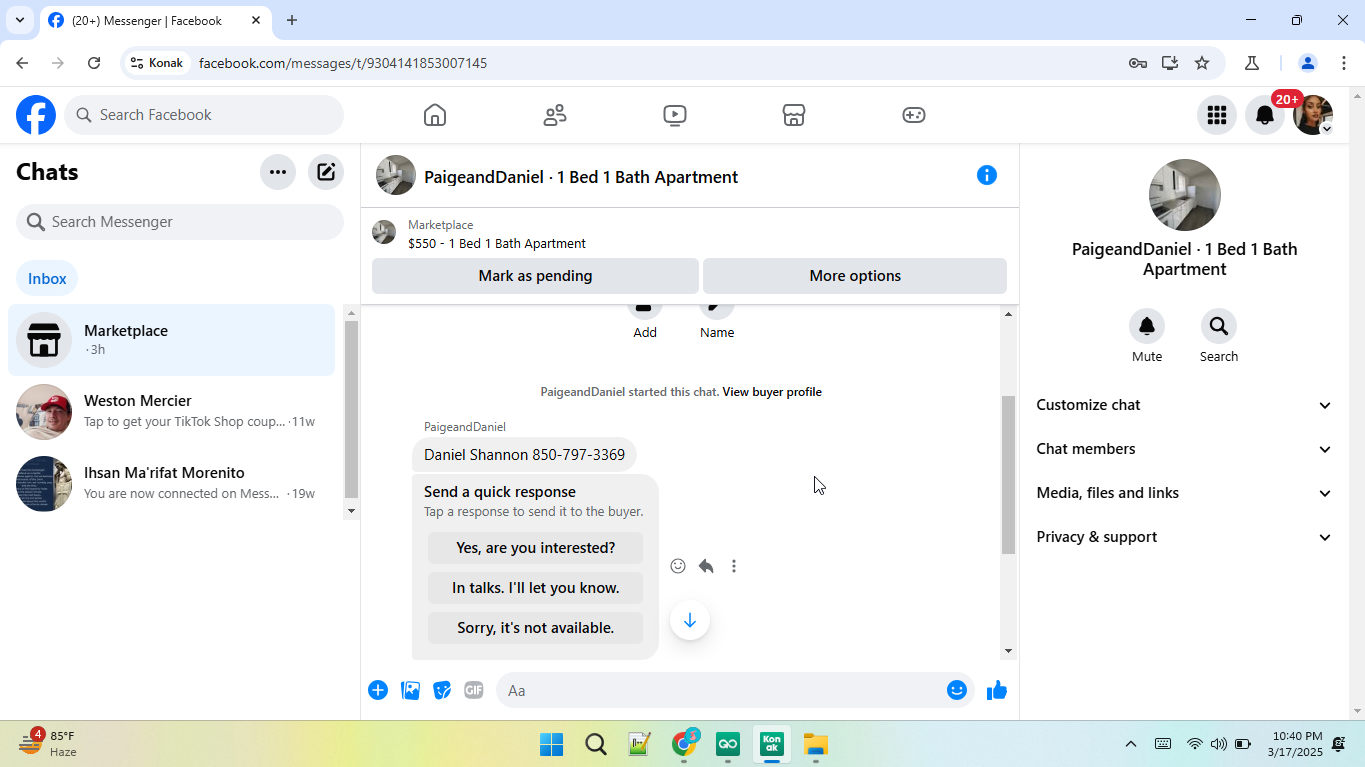React to the message with emoji icon
This screenshot has height=767, width=1365.
pyautogui.click(x=678, y=566)
